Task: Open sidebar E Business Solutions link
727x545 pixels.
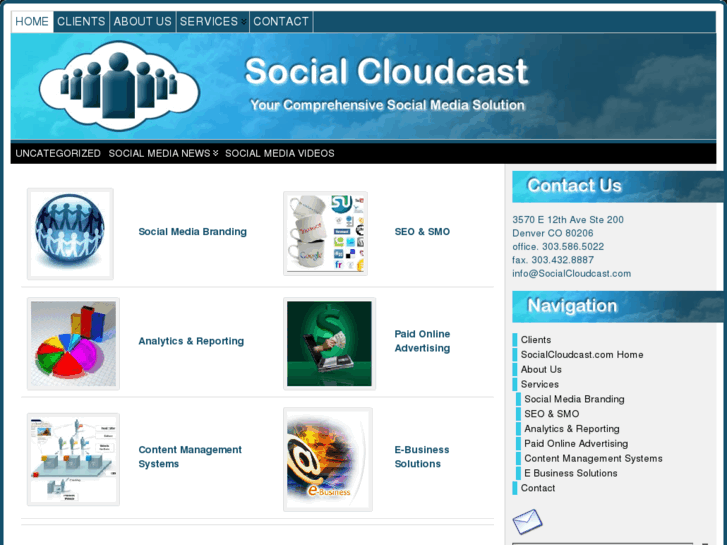Action: click(x=570, y=473)
